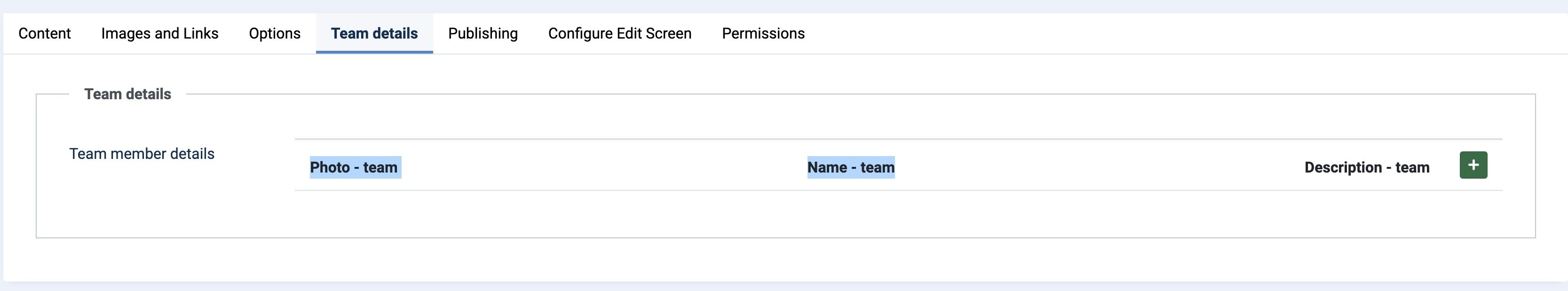
Task: Click the Name - team column header
Action: pyautogui.click(x=851, y=167)
